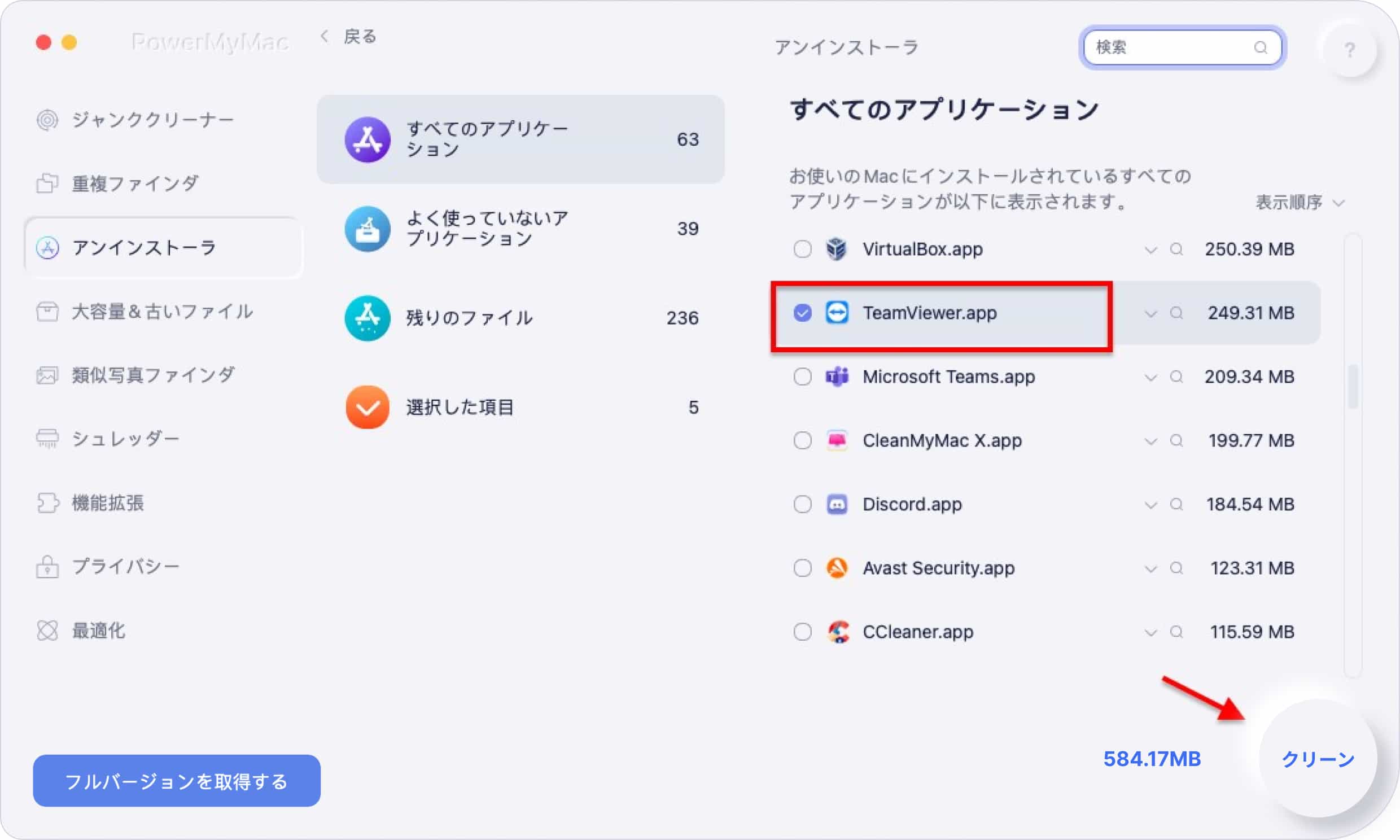
Task: Click the purple All Applications category icon
Action: click(x=368, y=139)
